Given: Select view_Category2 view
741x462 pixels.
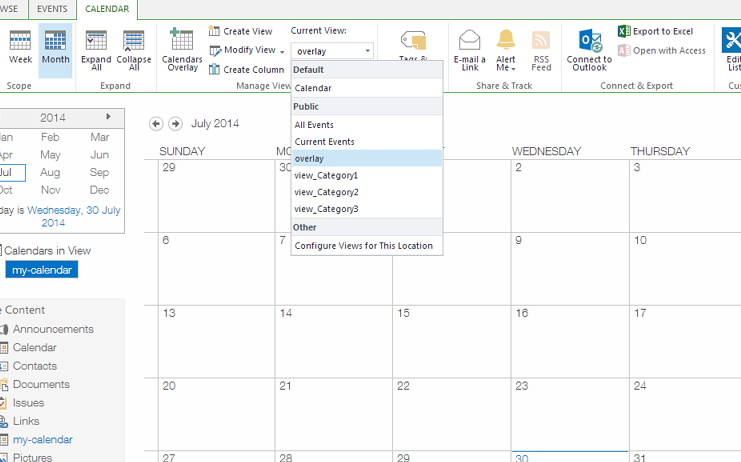Looking at the screenshot, I should 367,192.
